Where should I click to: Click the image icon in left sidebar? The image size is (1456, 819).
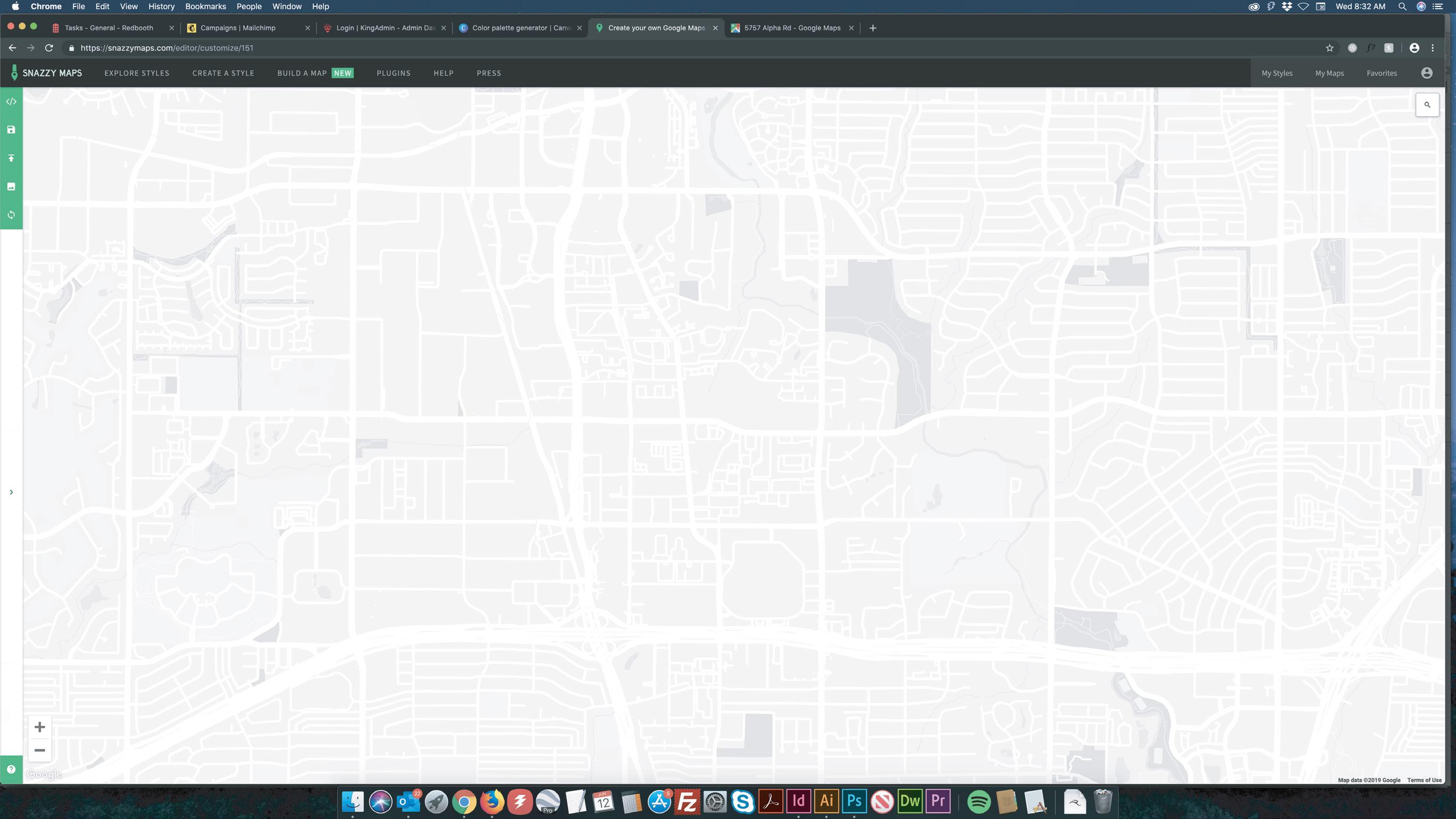pyautogui.click(x=11, y=186)
